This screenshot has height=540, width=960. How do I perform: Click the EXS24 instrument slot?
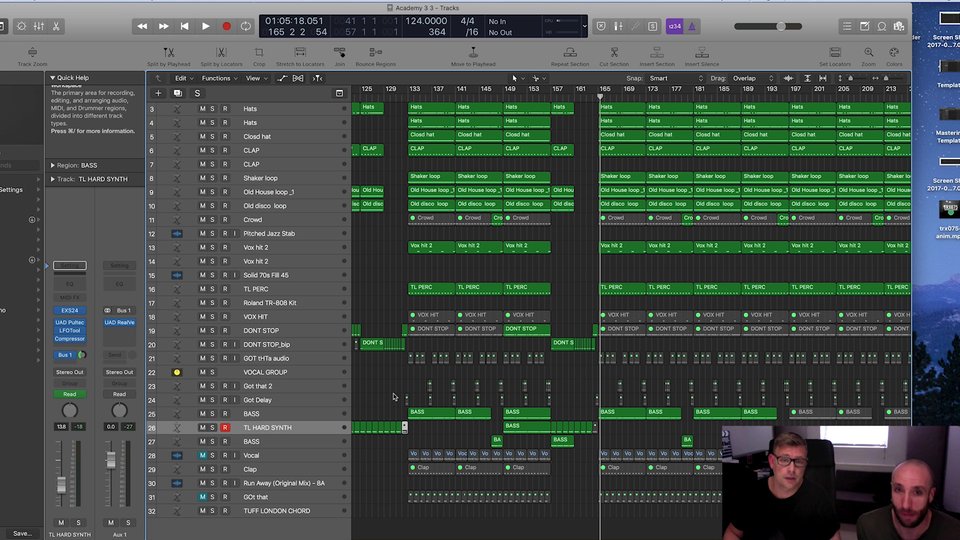pos(70,310)
